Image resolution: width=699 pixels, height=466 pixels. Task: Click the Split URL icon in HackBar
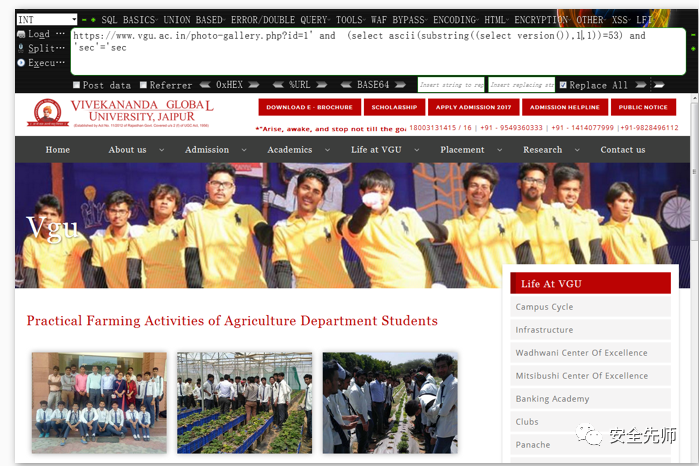coord(21,48)
